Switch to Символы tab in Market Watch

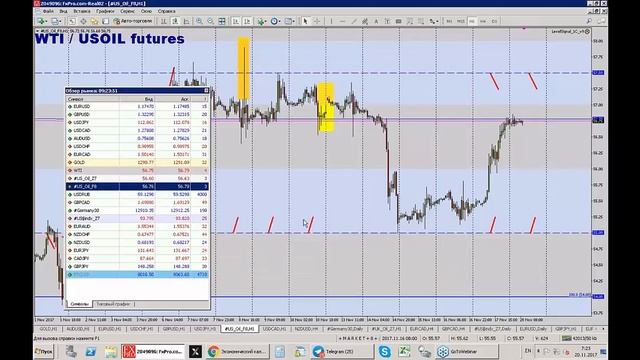pyautogui.click(x=79, y=304)
